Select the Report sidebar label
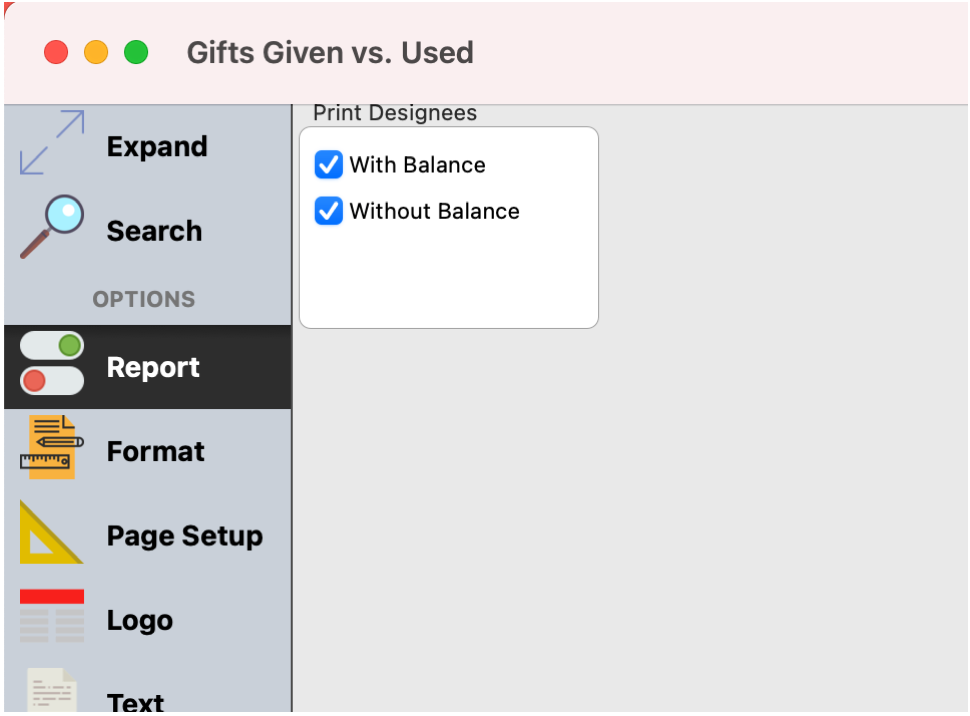 pos(153,368)
